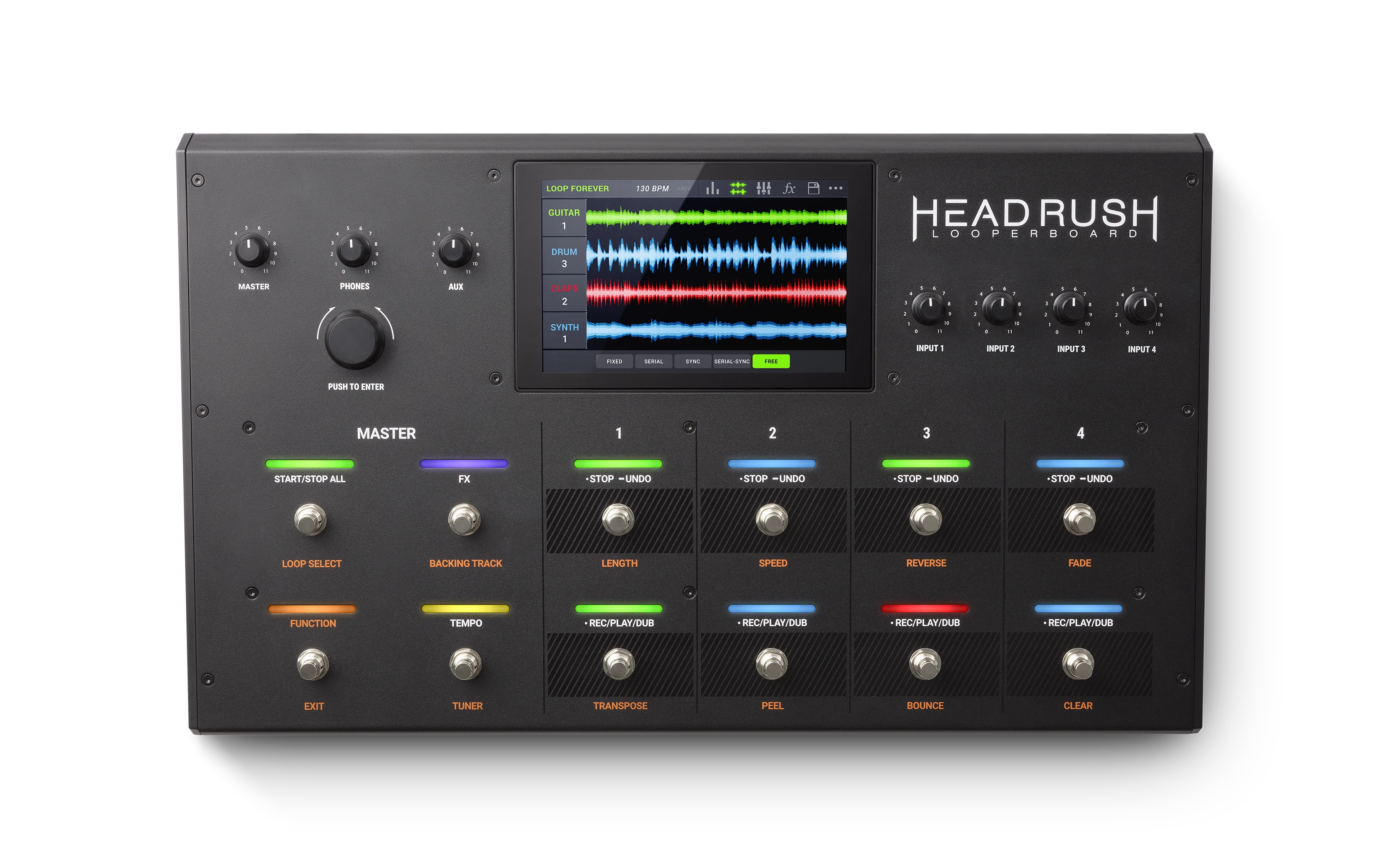Click the LOOP SELECT label
The height and width of the screenshot is (868, 1389).
(312, 564)
